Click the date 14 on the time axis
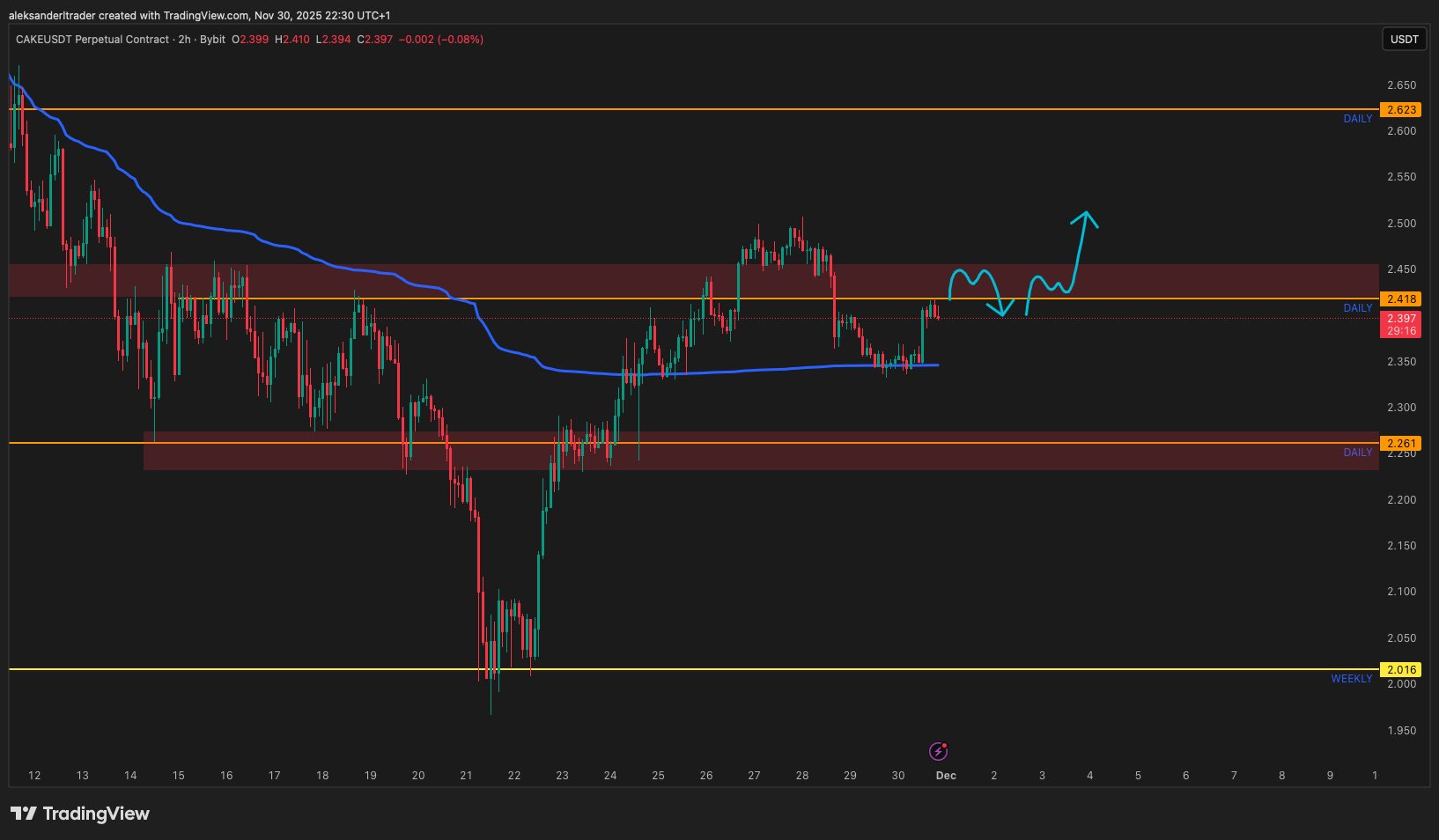Viewport: 1439px width, 840px height. [x=130, y=776]
